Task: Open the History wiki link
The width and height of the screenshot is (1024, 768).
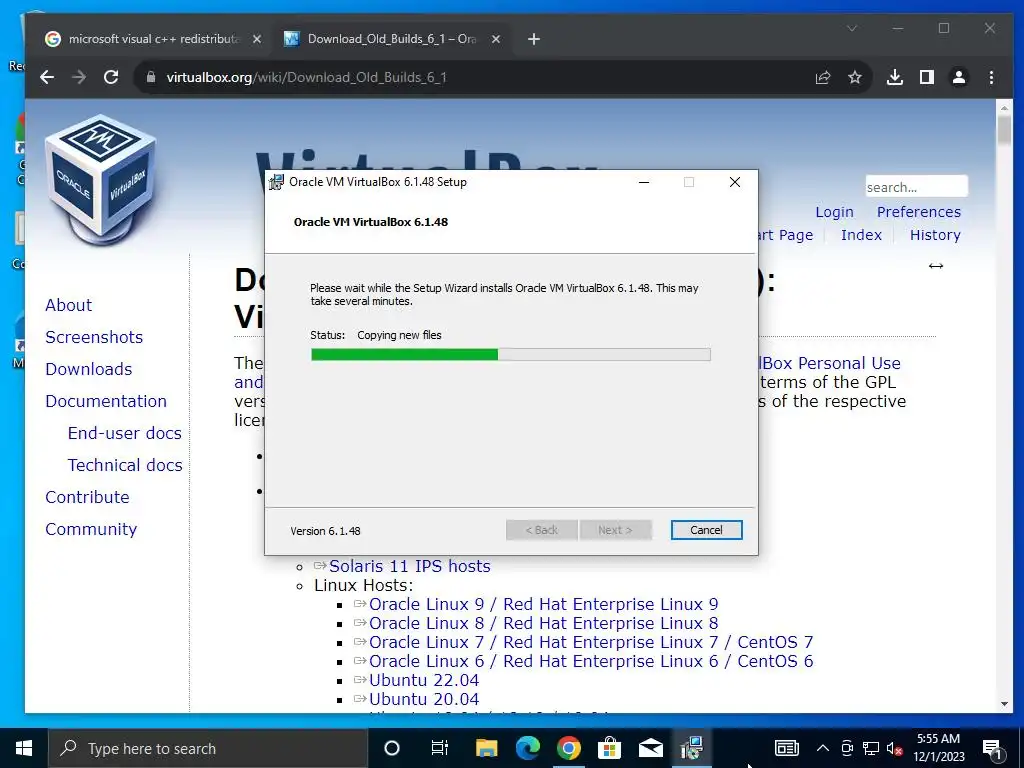Action: 935,235
